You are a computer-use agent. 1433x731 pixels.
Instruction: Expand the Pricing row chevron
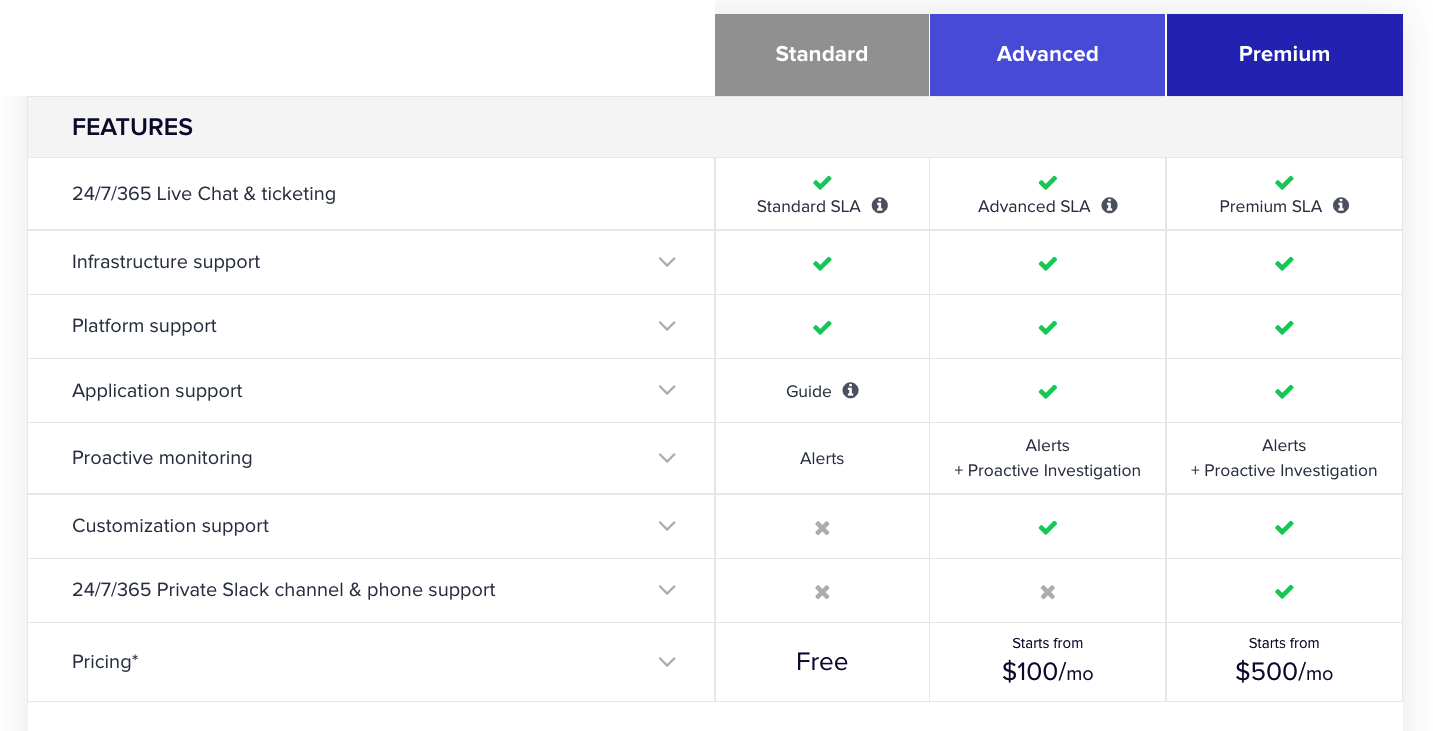(667, 662)
